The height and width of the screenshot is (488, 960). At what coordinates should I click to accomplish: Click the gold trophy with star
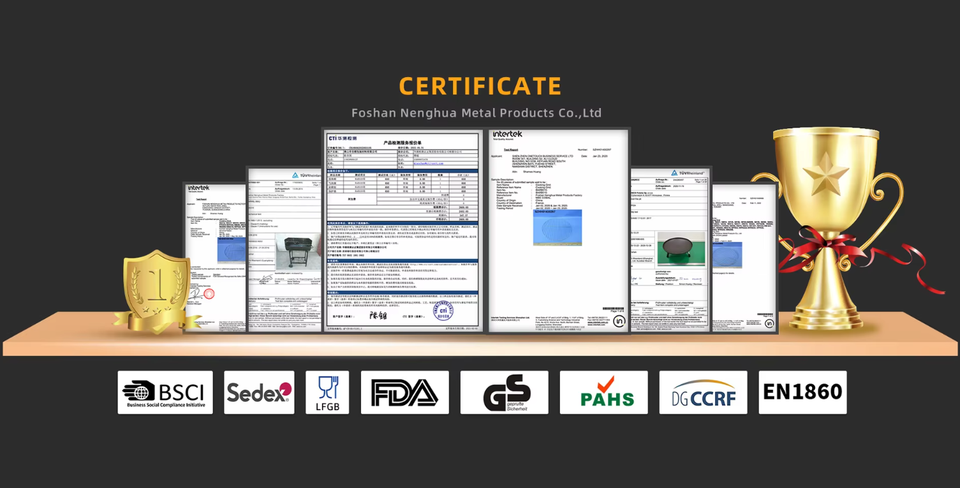[827, 228]
